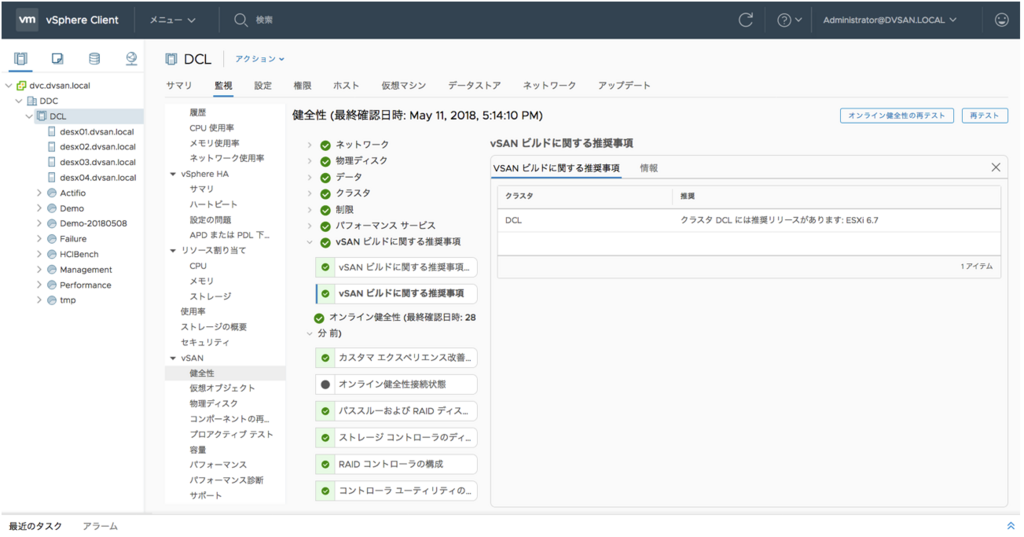Open プロアクティブ テスト under vSAN
The width and height of the screenshot is (1024, 537).
point(231,434)
